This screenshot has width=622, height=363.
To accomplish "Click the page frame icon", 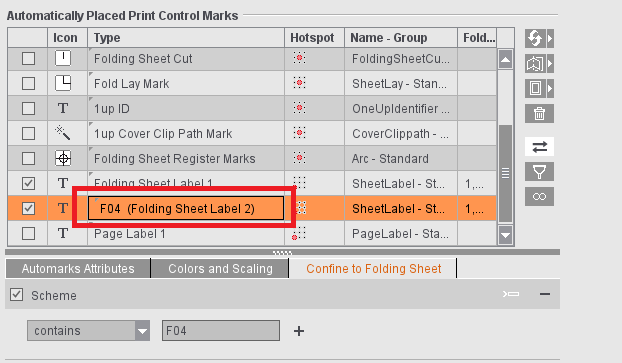I will pyautogui.click(x=535, y=88).
